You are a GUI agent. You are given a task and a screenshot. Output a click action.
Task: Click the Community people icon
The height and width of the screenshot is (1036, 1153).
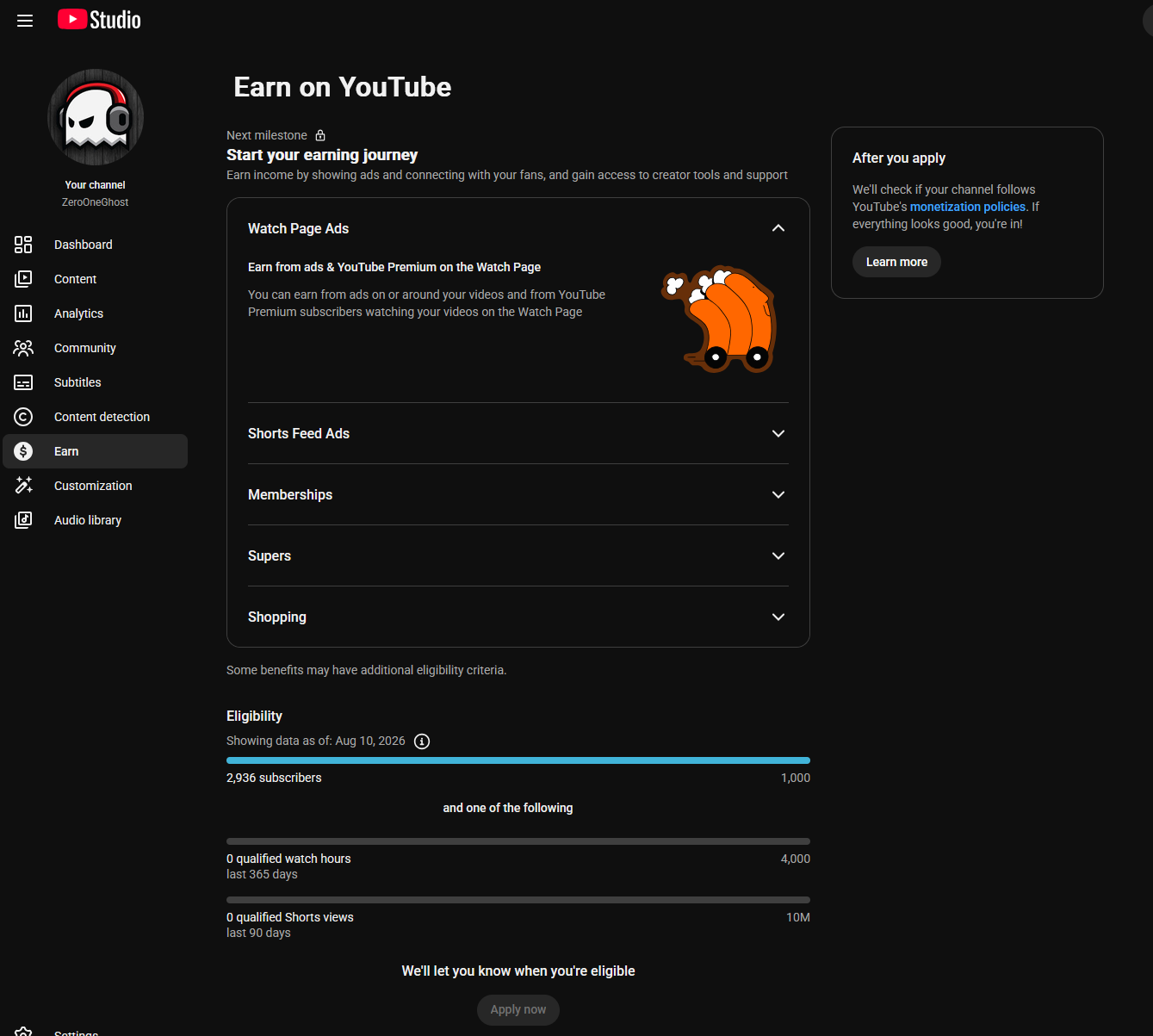[23, 348]
